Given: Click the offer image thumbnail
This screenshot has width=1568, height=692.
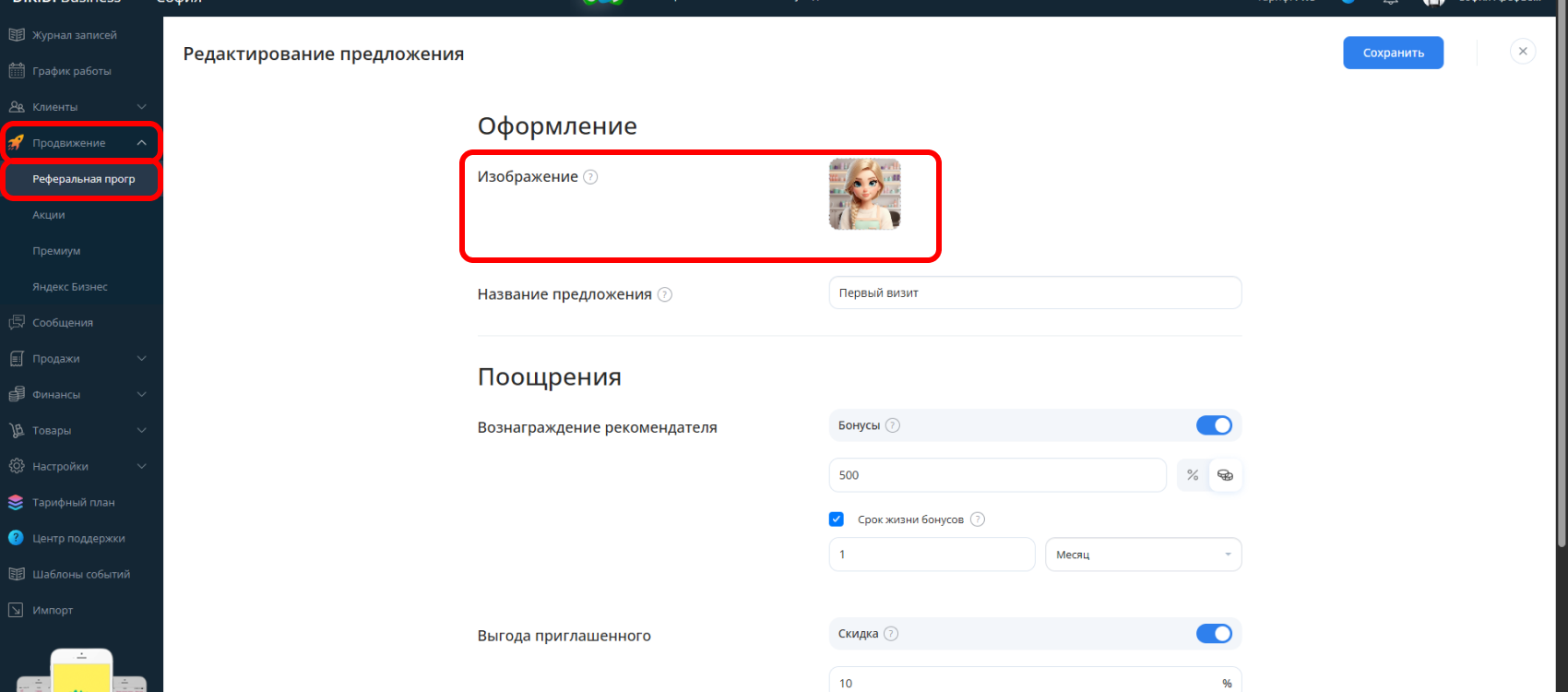Looking at the screenshot, I should [864, 194].
